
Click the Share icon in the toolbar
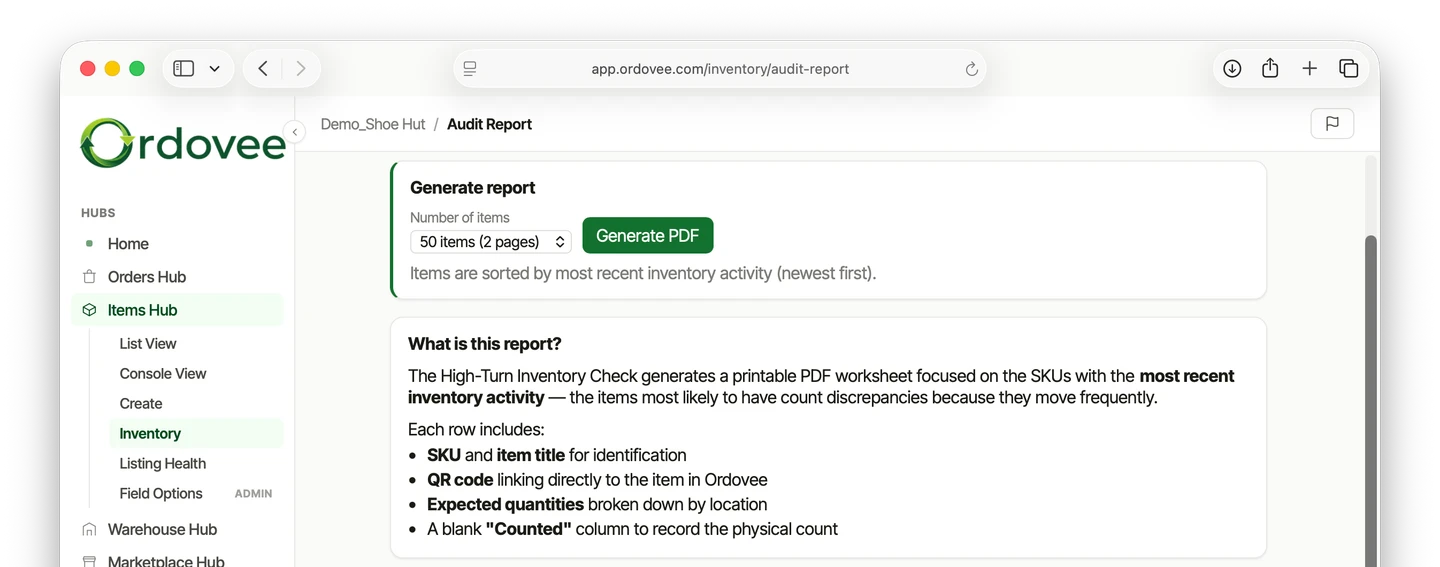pos(1270,68)
